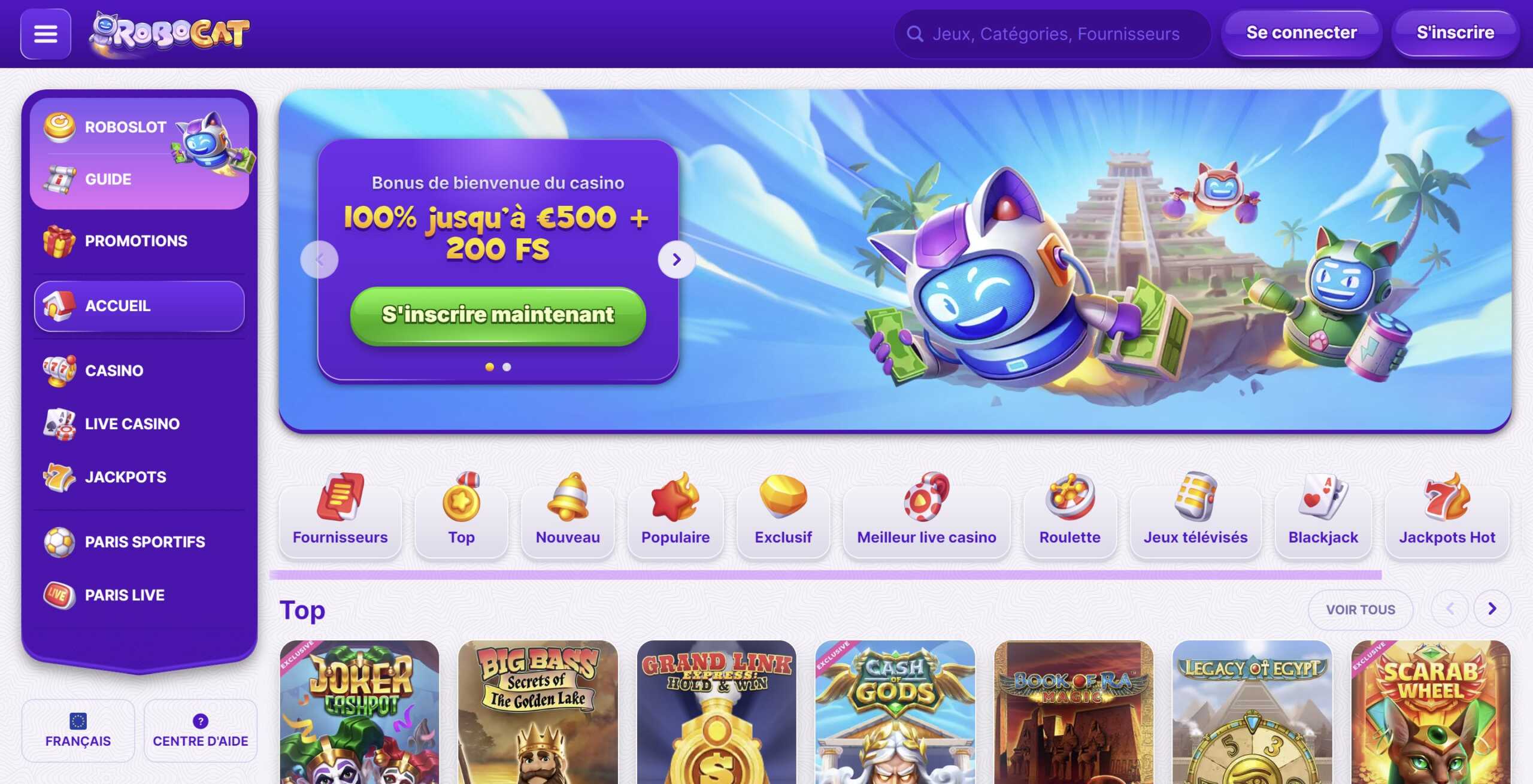Show next Top games with chevron
Screen dimensions: 1533x784
(x=1492, y=609)
